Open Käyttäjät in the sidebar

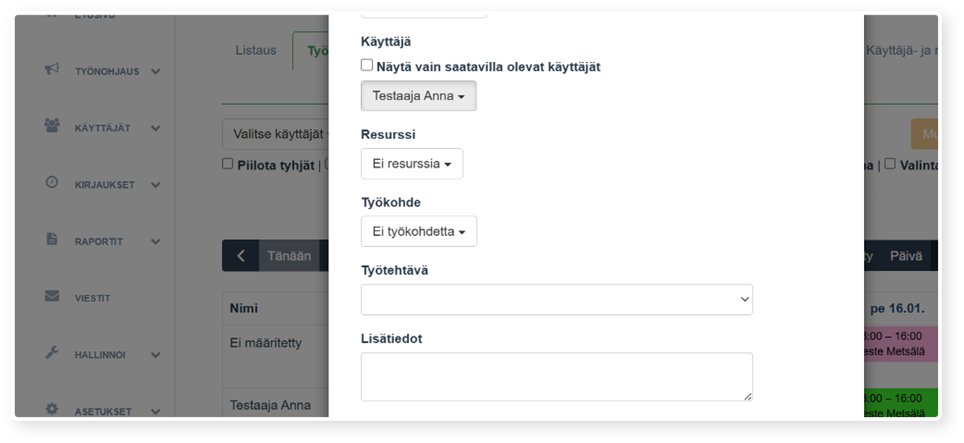point(103,128)
